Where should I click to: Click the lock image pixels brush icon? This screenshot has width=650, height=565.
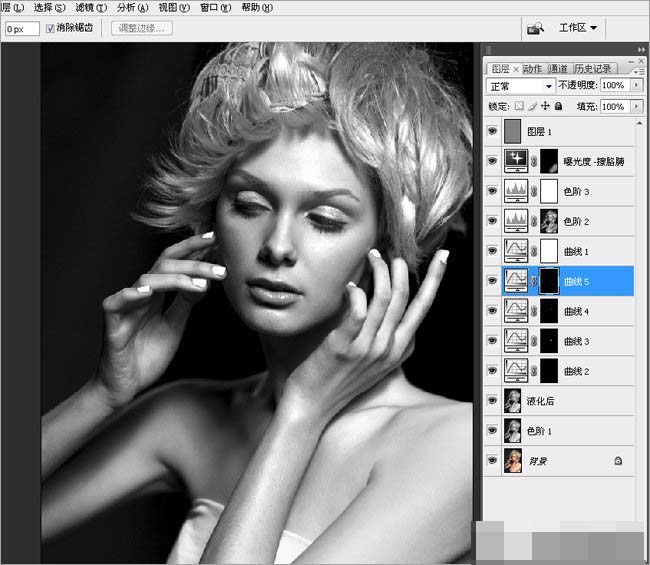533,106
